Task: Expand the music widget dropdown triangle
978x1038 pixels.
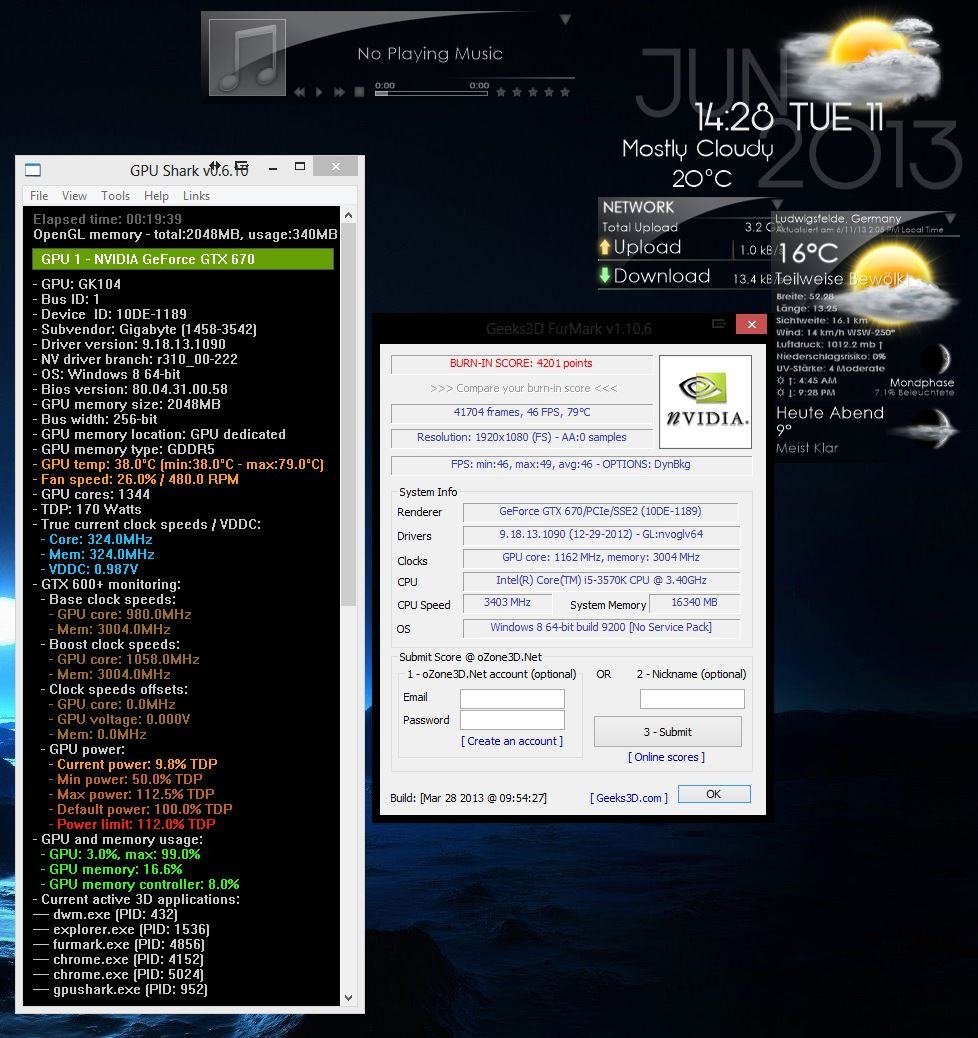Action: [x=565, y=19]
